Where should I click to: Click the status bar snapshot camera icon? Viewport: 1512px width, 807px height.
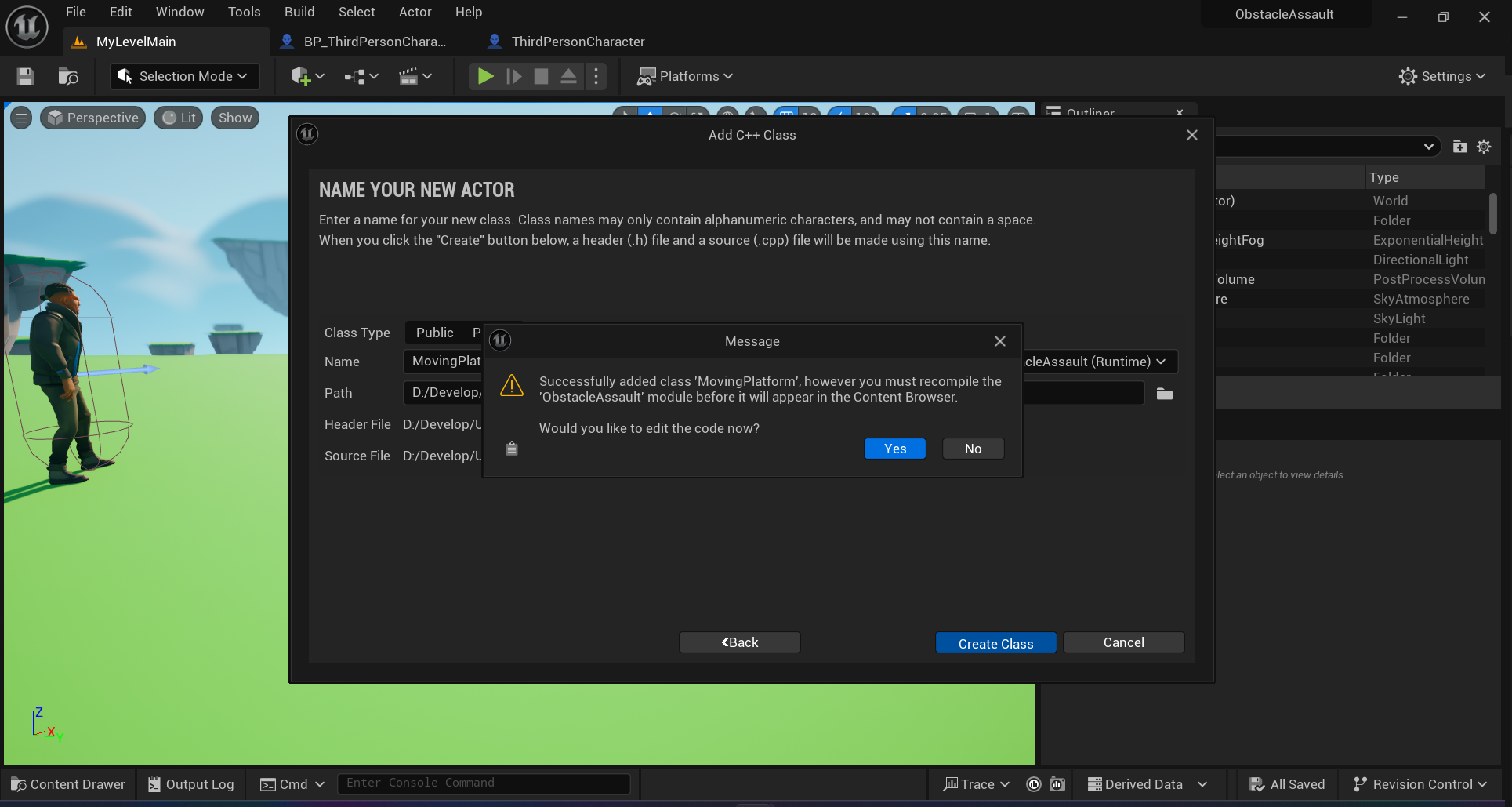[1057, 784]
